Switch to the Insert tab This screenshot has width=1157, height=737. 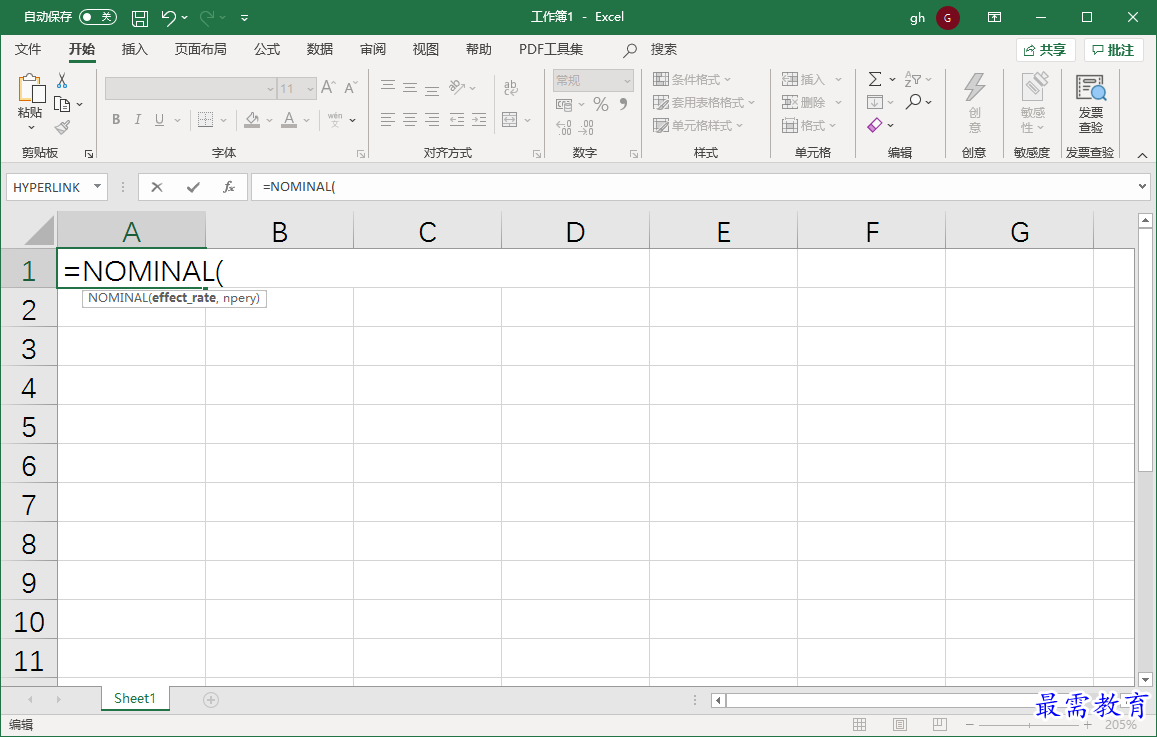point(134,49)
